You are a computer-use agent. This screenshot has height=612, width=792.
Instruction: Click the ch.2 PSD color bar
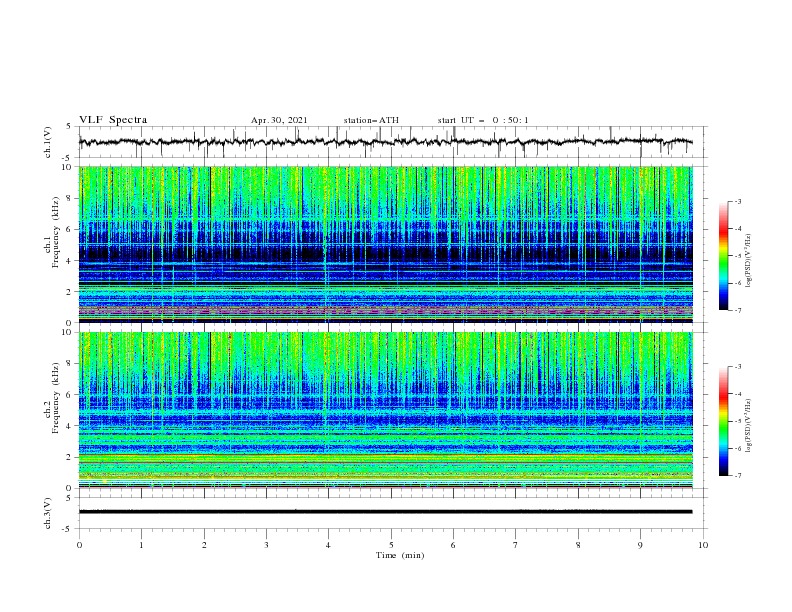[723, 421]
